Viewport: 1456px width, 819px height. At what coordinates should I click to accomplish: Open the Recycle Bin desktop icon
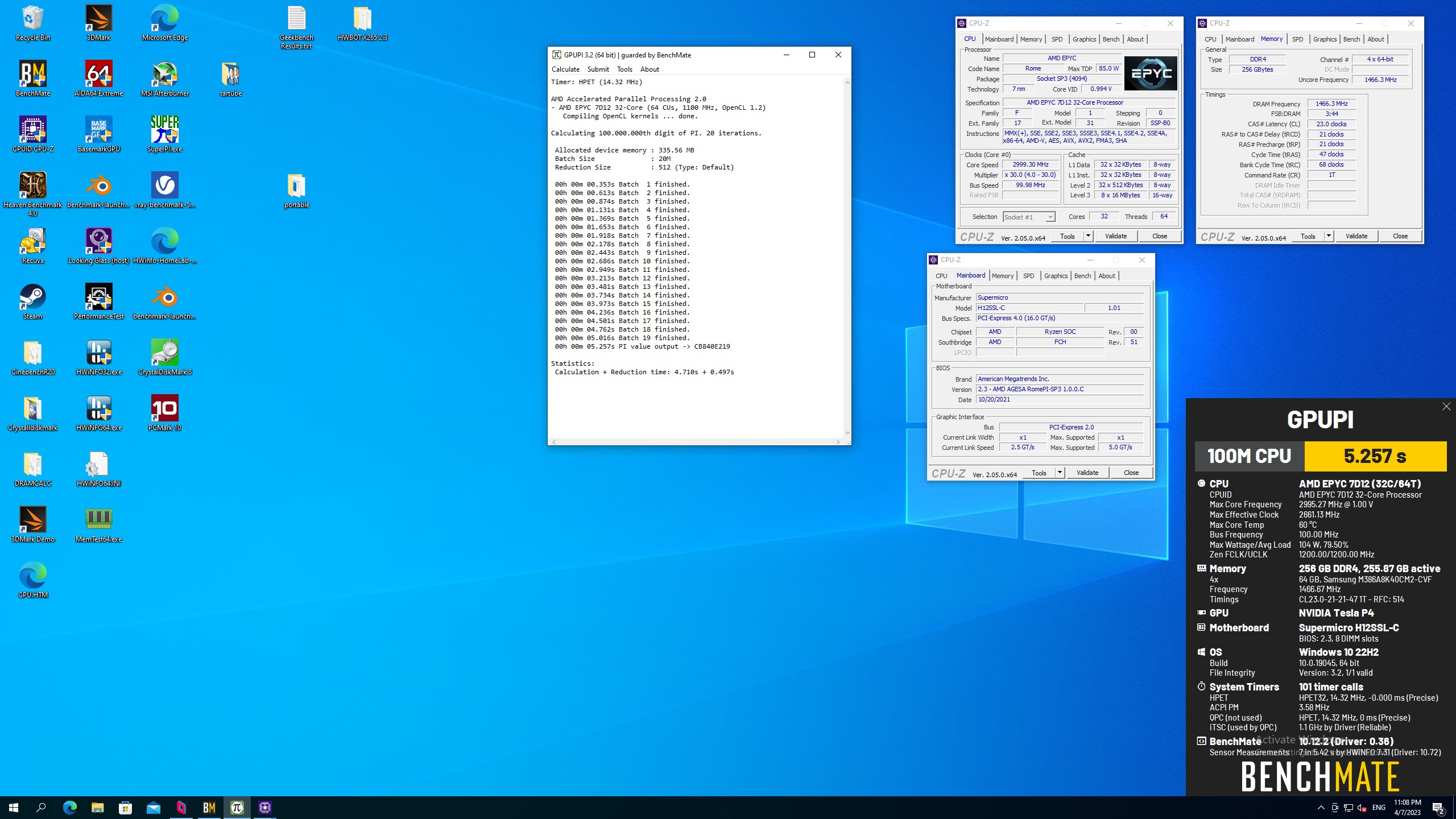pos(33,23)
